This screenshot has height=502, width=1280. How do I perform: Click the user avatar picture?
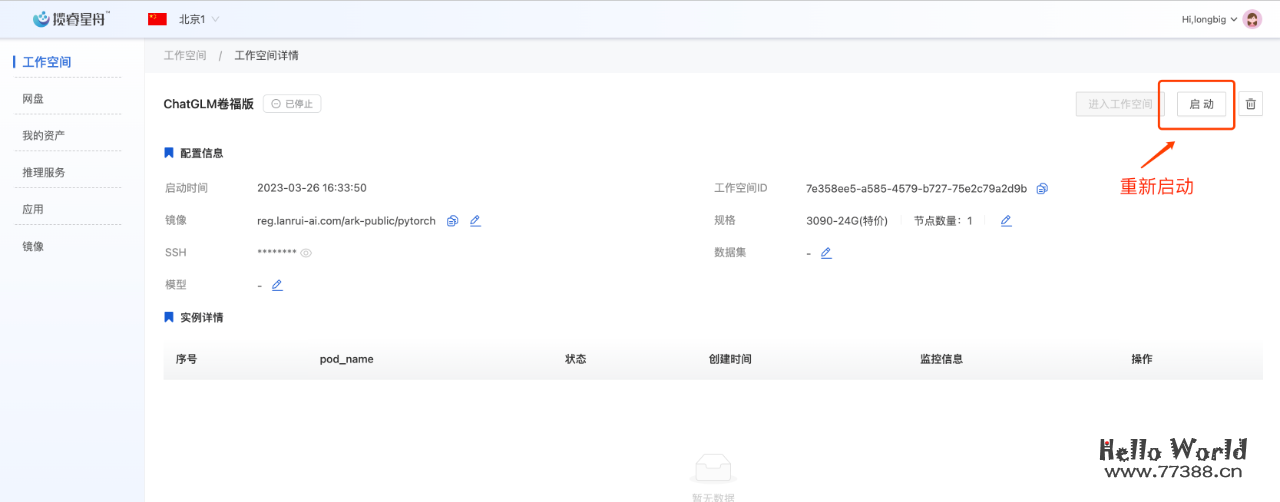(x=1252, y=19)
